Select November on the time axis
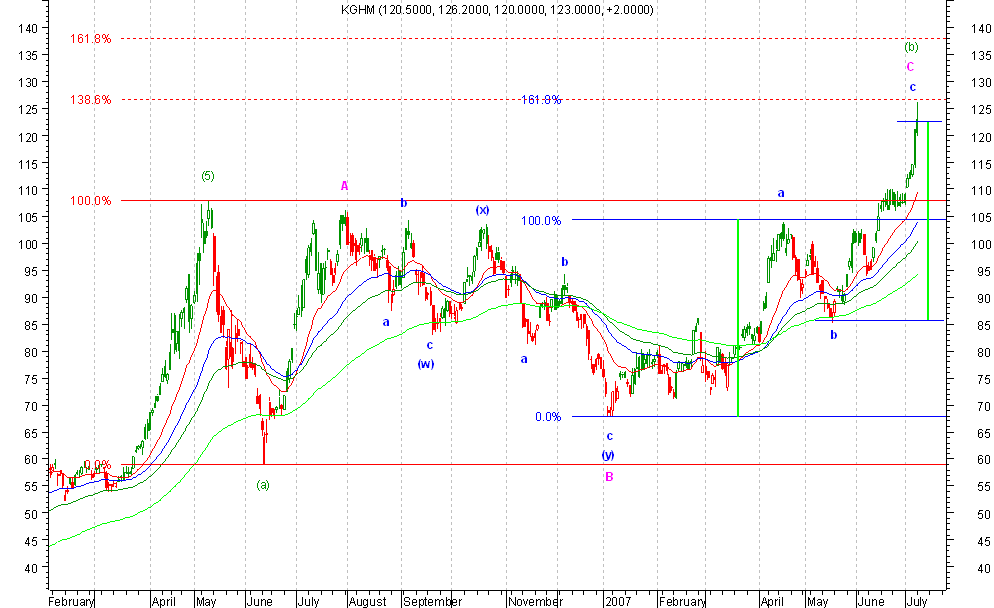The width and height of the screenshot is (994, 608). click(535, 602)
